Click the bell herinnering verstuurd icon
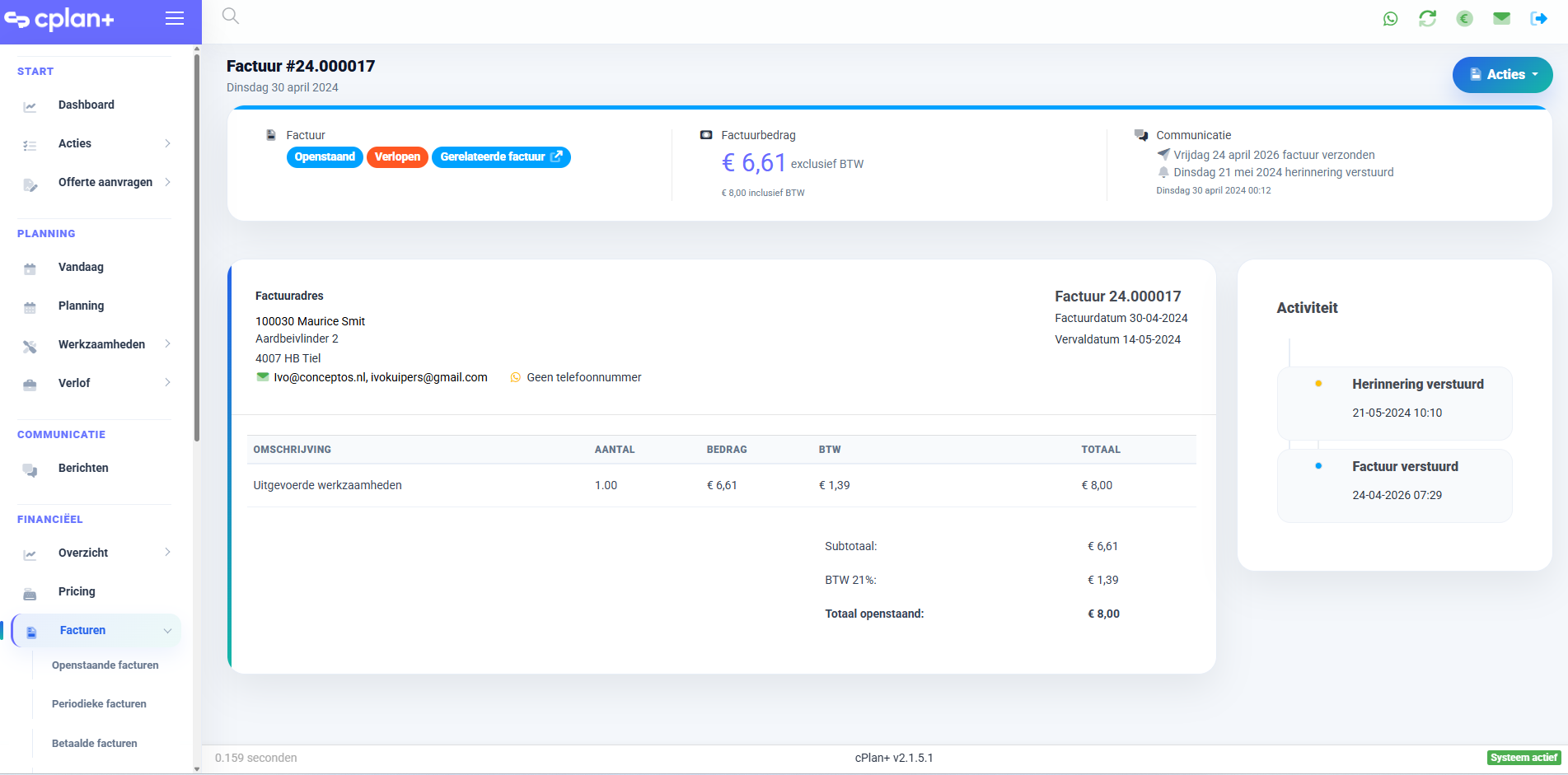 point(1163,172)
